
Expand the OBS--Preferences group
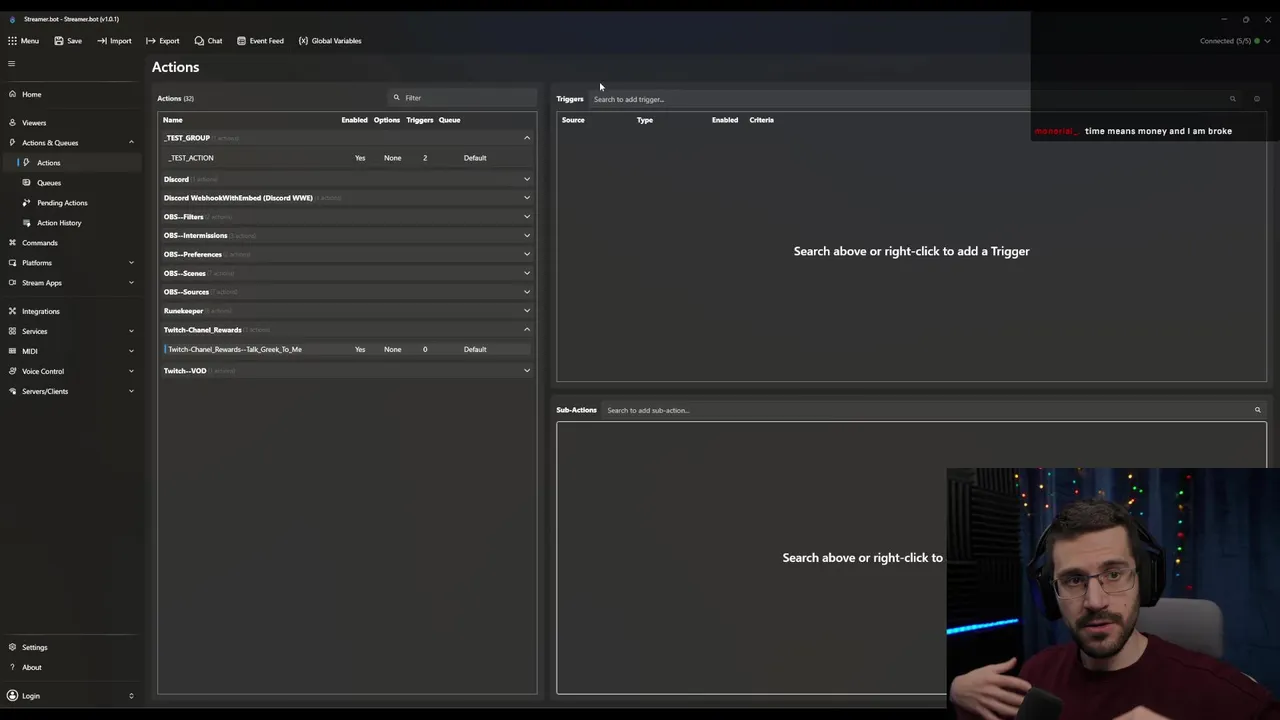click(527, 254)
